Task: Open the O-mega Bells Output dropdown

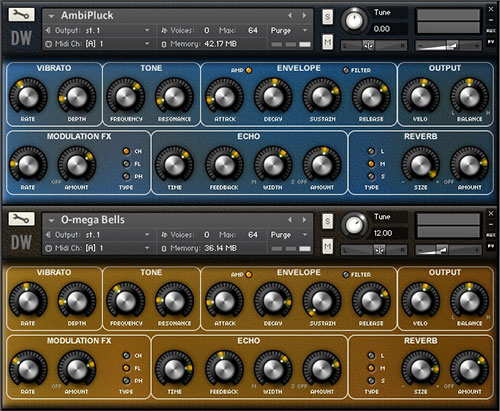Action: pyautogui.click(x=147, y=235)
